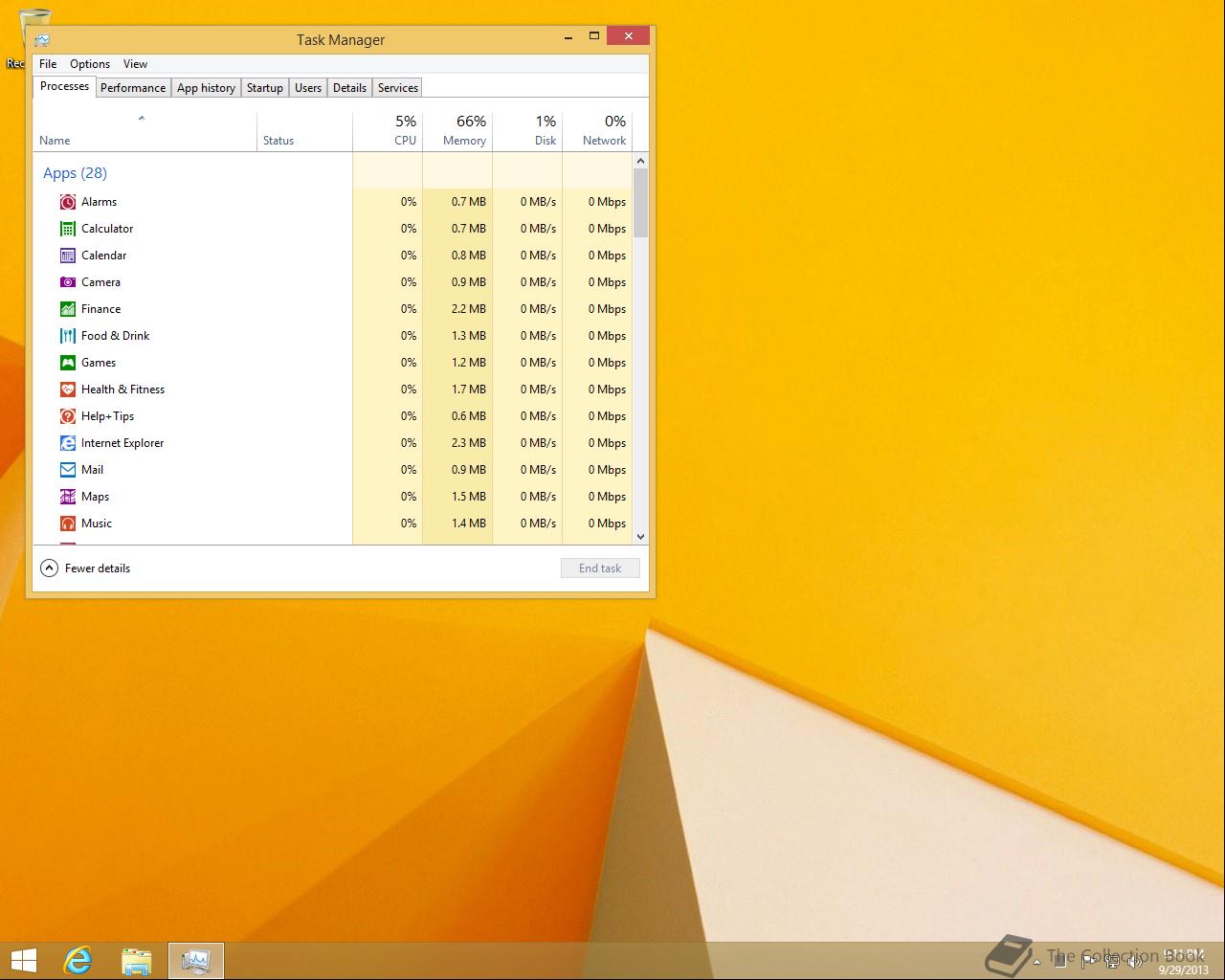The height and width of the screenshot is (980, 1225).
Task: Click Help+Tips memory value 0.6 MB
Action: 469,416
